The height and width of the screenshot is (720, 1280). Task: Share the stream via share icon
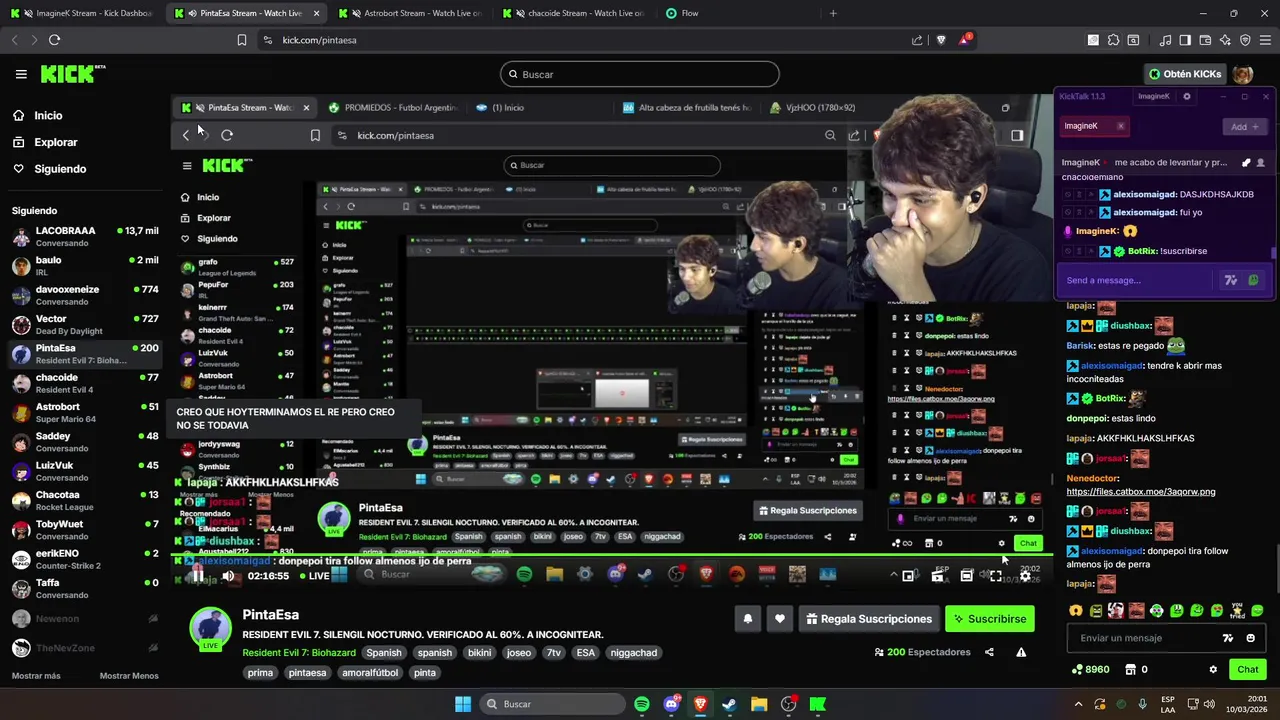989,652
